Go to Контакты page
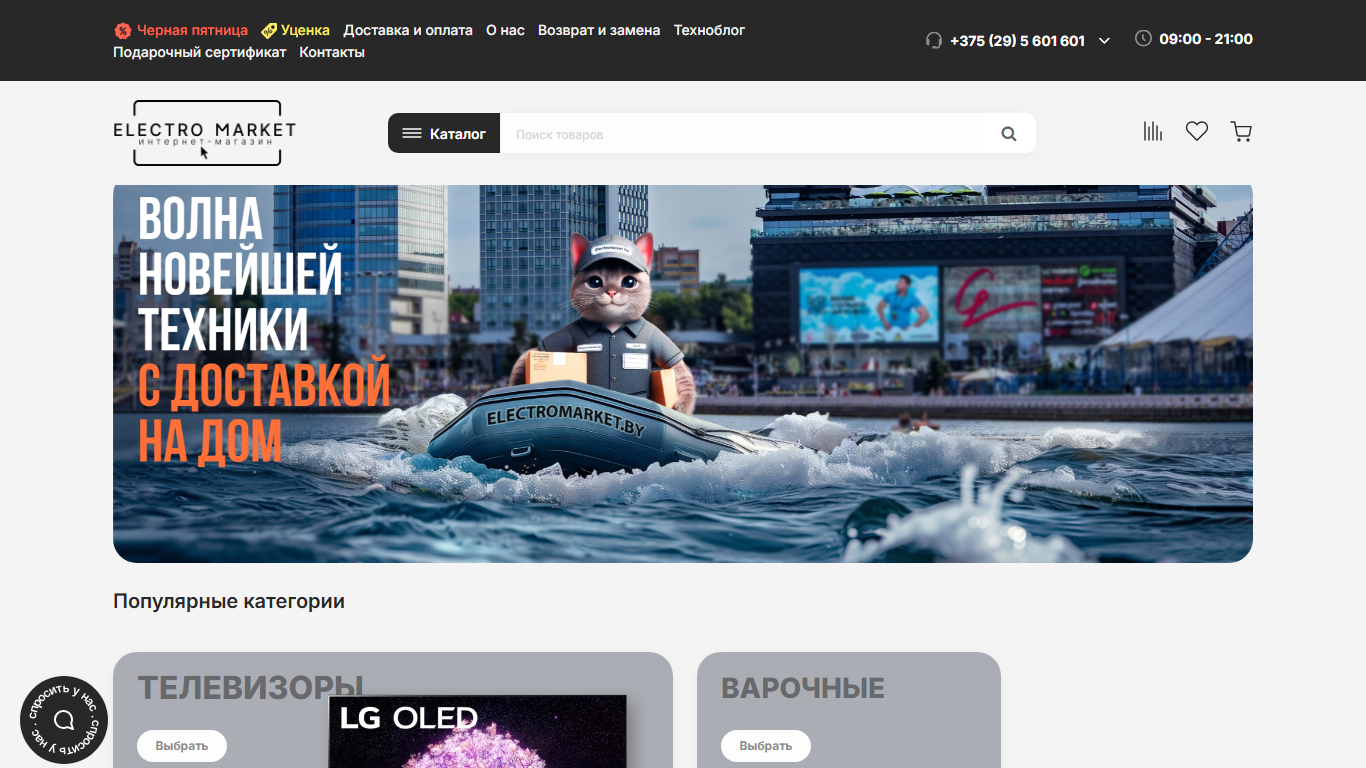 tap(332, 52)
